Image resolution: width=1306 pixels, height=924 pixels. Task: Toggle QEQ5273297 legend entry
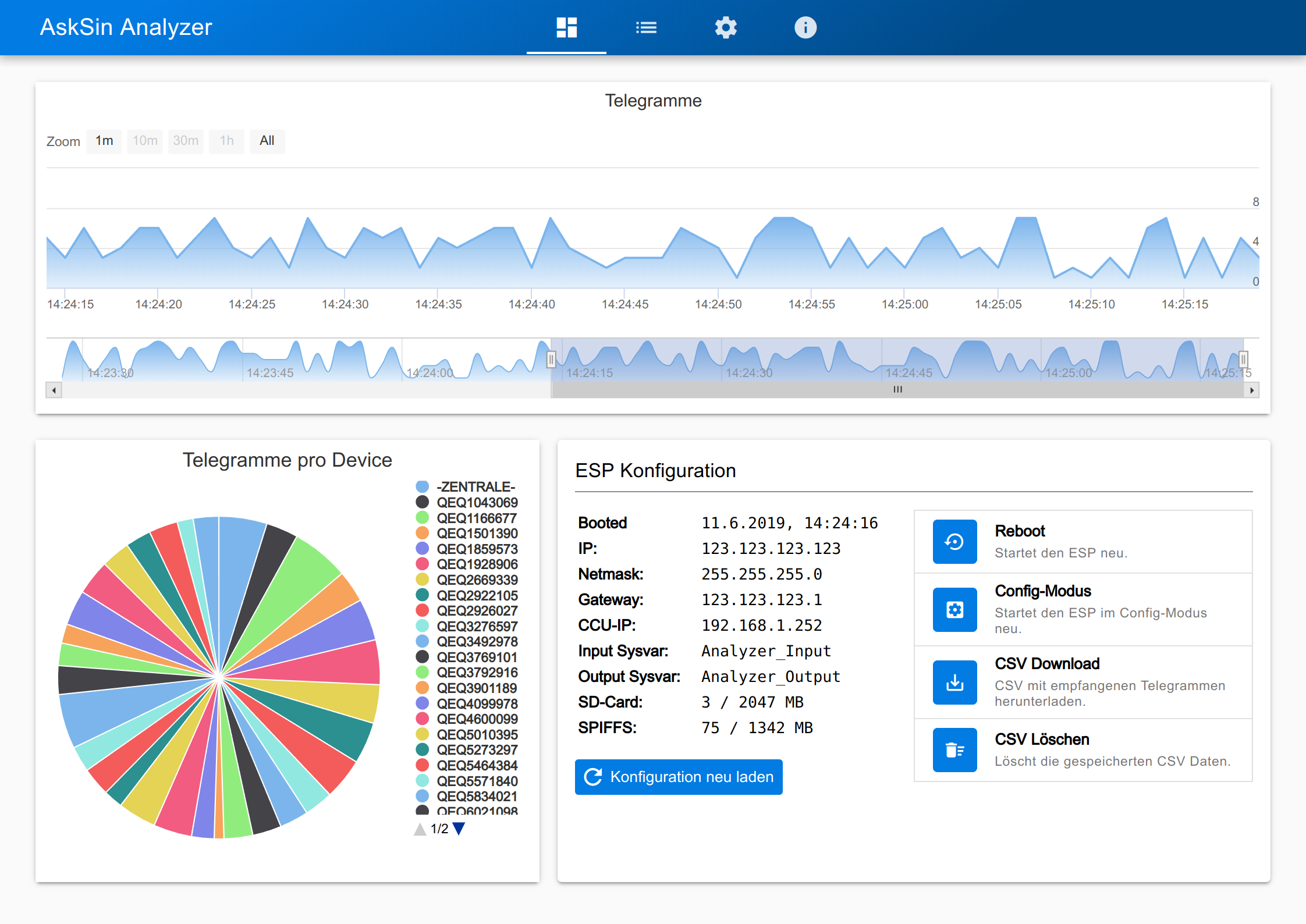(x=467, y=749)
